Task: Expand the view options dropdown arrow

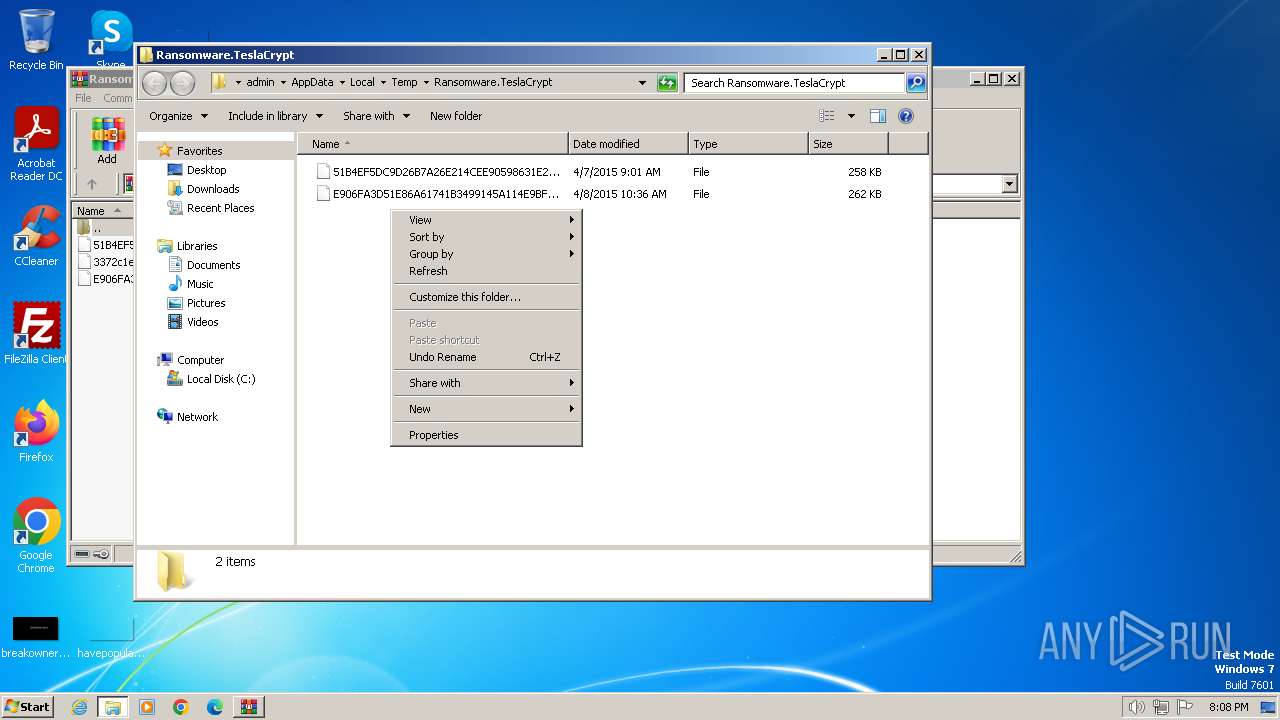Action: point(851,116)
